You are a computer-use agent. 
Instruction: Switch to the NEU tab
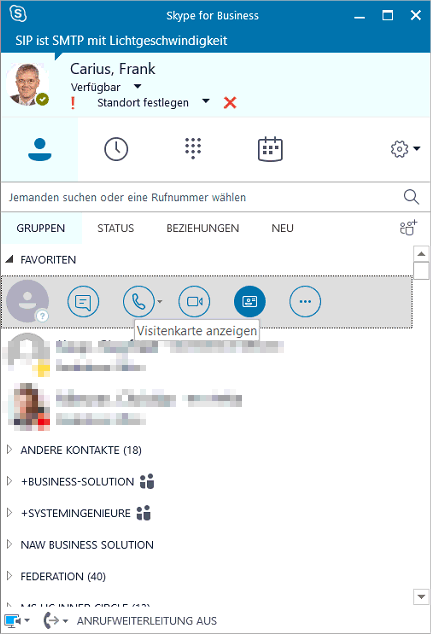click(282, 228)
